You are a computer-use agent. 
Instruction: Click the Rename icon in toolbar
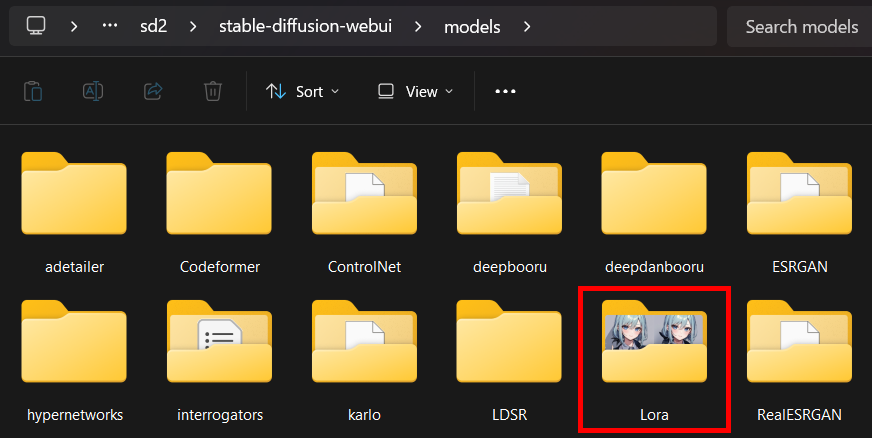93,91
